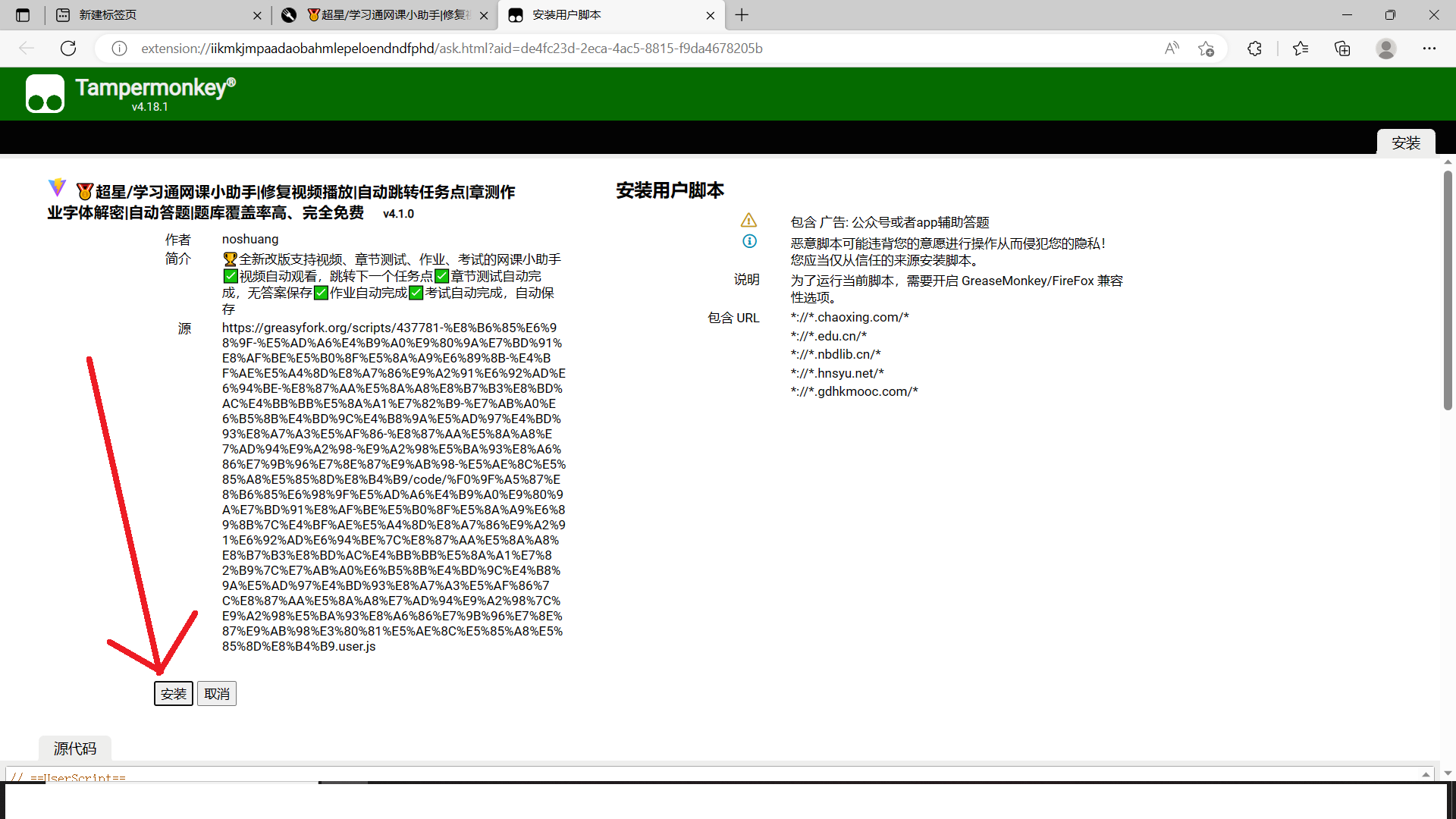Click the author name noshuang
Viewport: 1456px width, 819px height.
250,239
